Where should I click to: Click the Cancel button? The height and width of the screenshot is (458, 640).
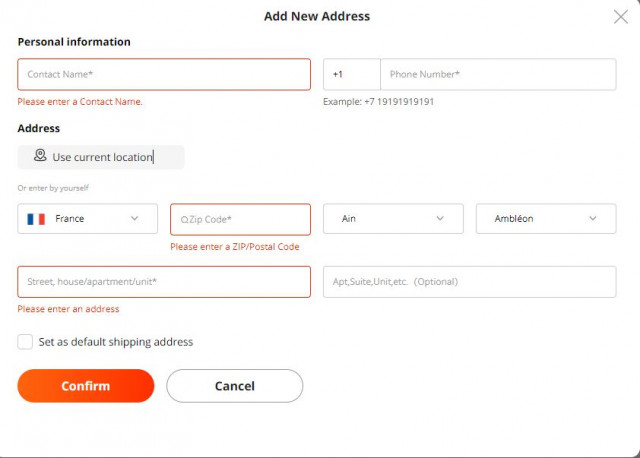click(x=235, y=386)
